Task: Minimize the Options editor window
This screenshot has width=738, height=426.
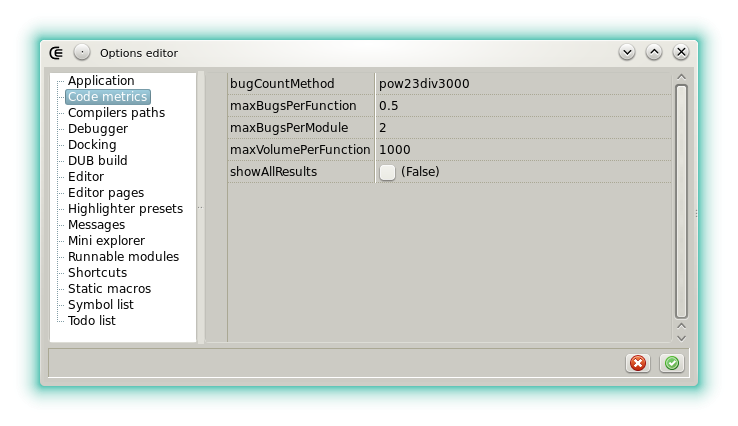Action: 627,52
